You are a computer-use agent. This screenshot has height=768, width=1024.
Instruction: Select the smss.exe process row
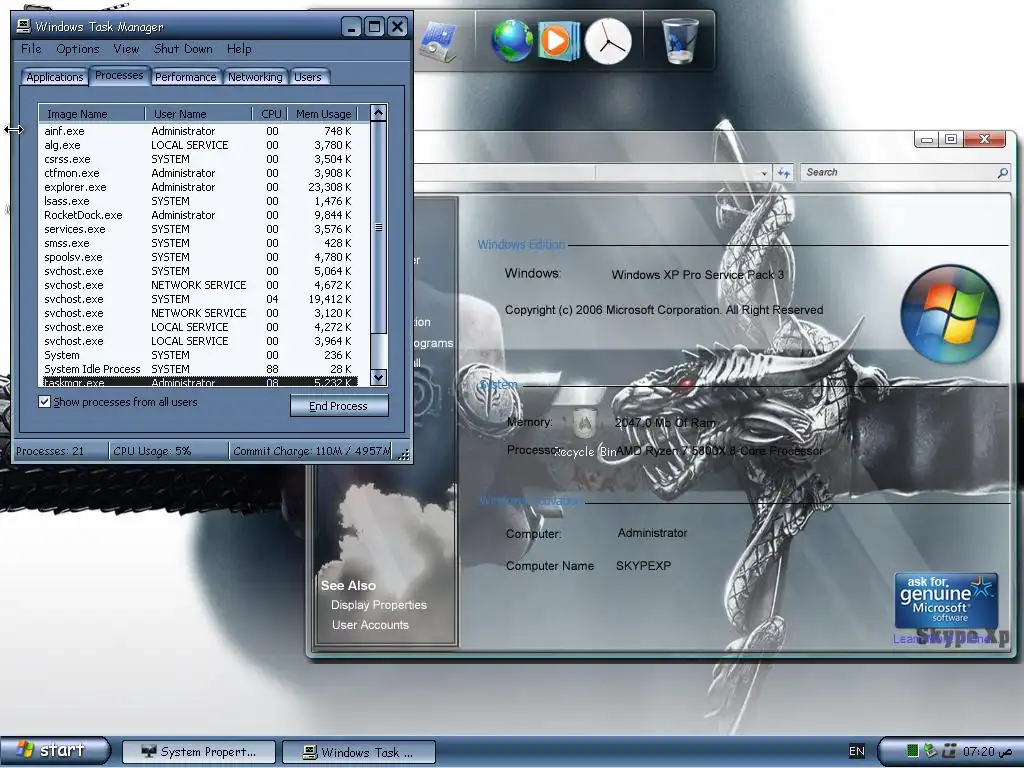coord(200,243)
